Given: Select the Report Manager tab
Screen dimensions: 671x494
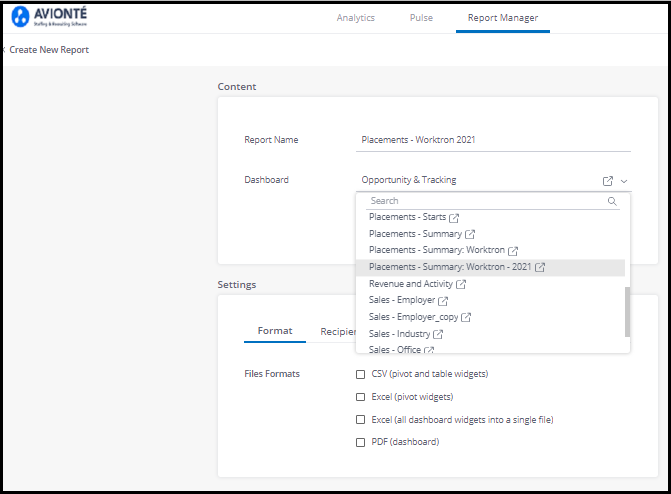Looking at the screenshot, I should (x=503, y=18).
